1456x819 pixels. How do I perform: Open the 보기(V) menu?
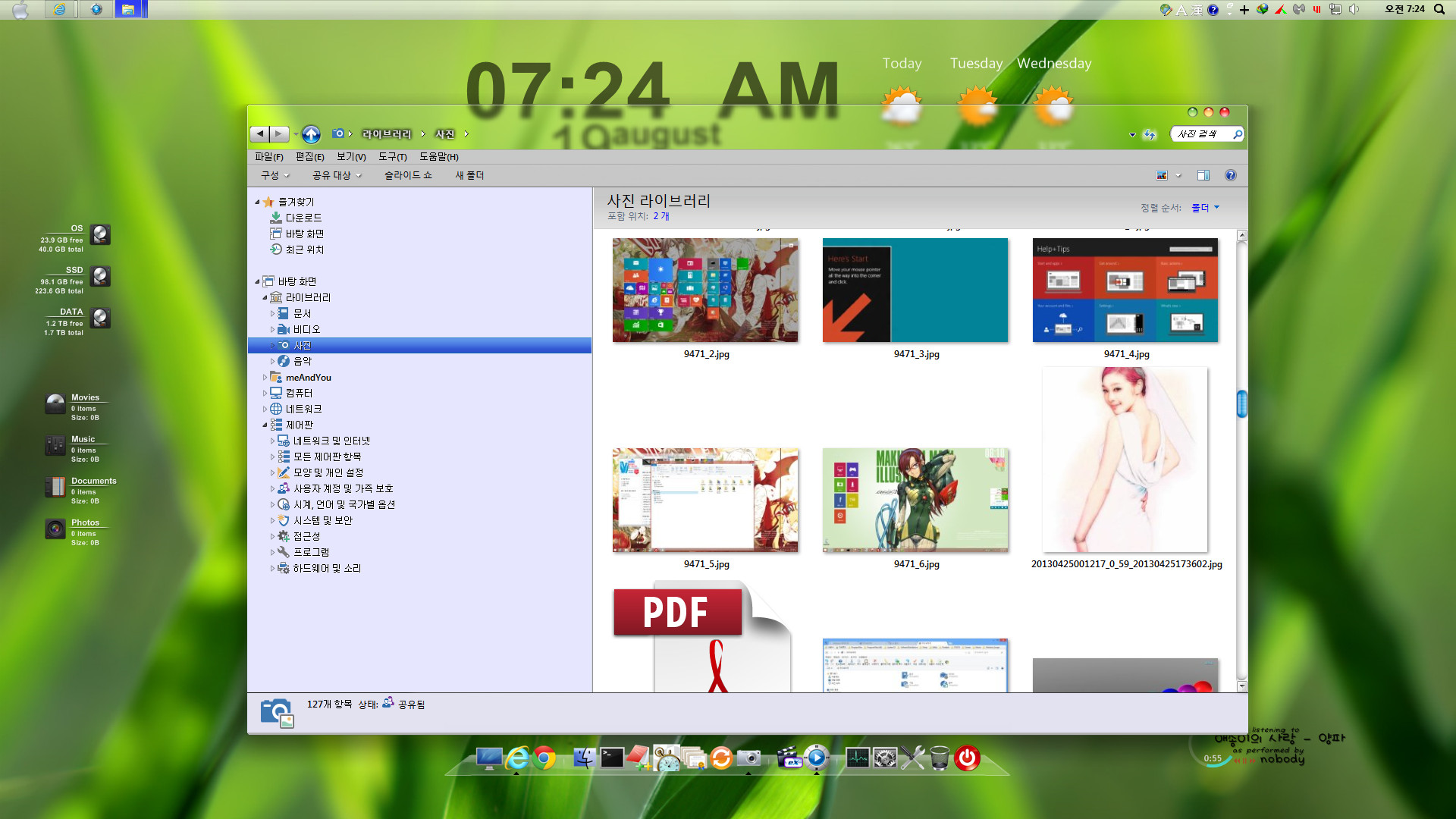[x=351, y=156]
